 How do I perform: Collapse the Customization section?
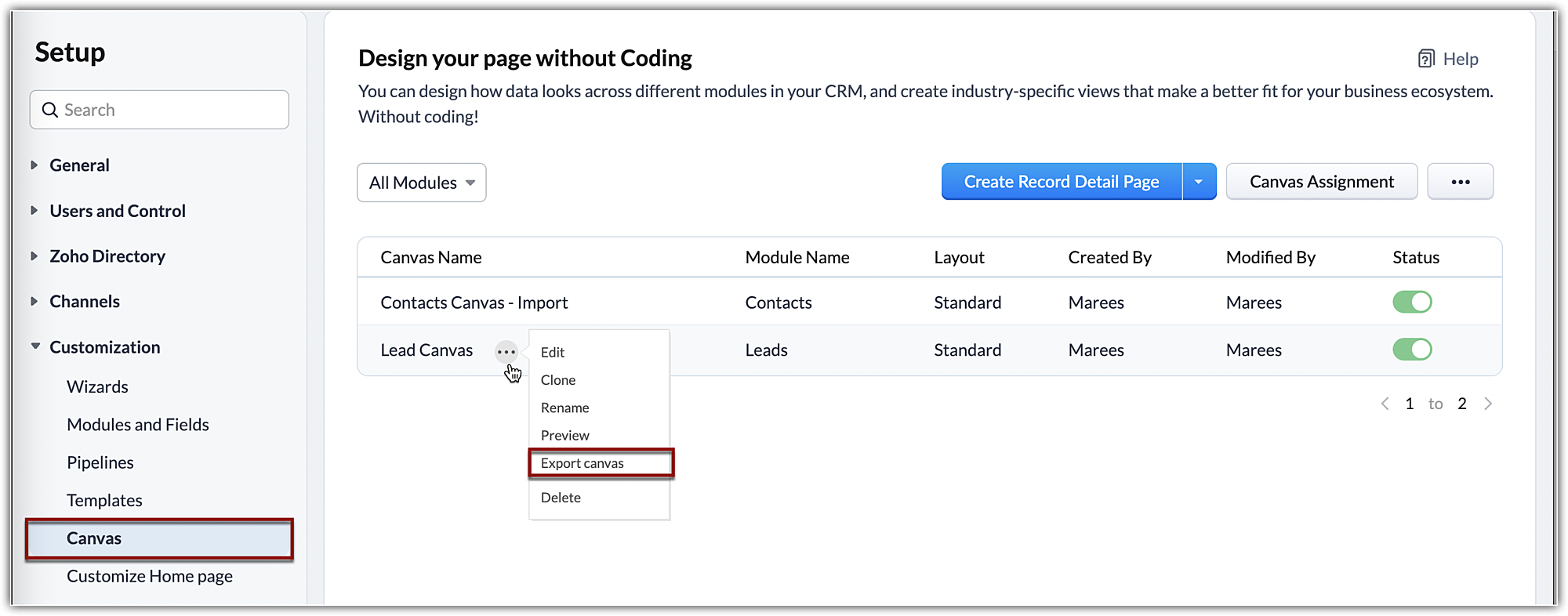pos(35,346)
